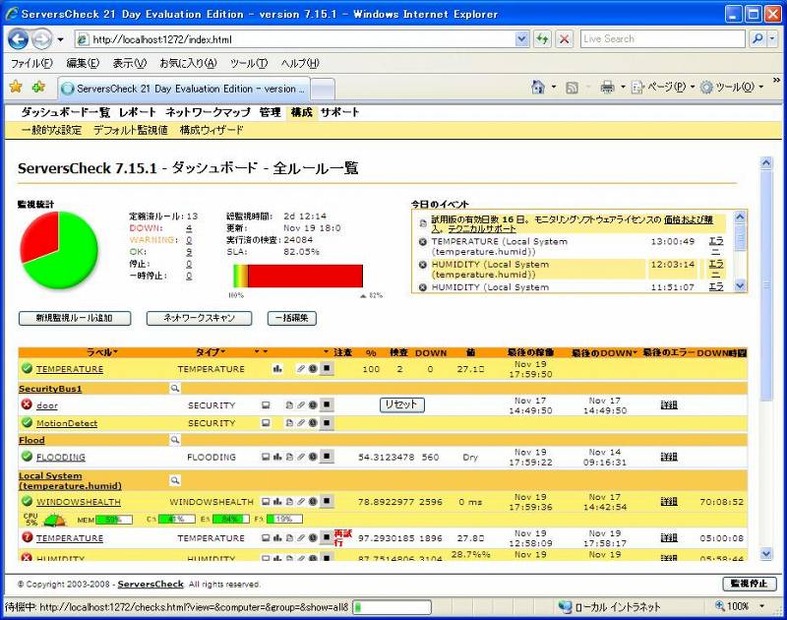Image resolution: width=787 pixels, height=620 pixels.
Task: Switch to the ネットワークマップ navigation tab
Action: 207,112
